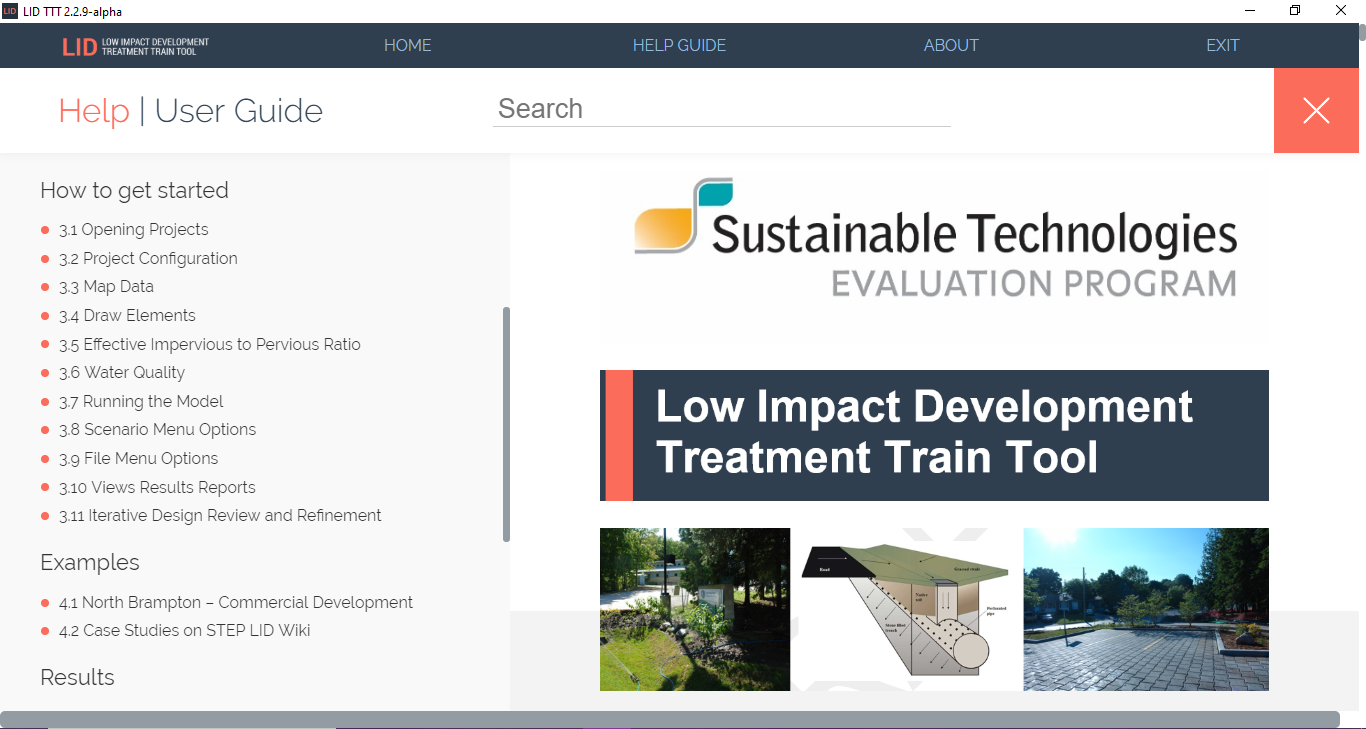The width and height of the screenshot is (1366, 729).
Task: Go to the ABOUT page
Action: tap(951, 45)
